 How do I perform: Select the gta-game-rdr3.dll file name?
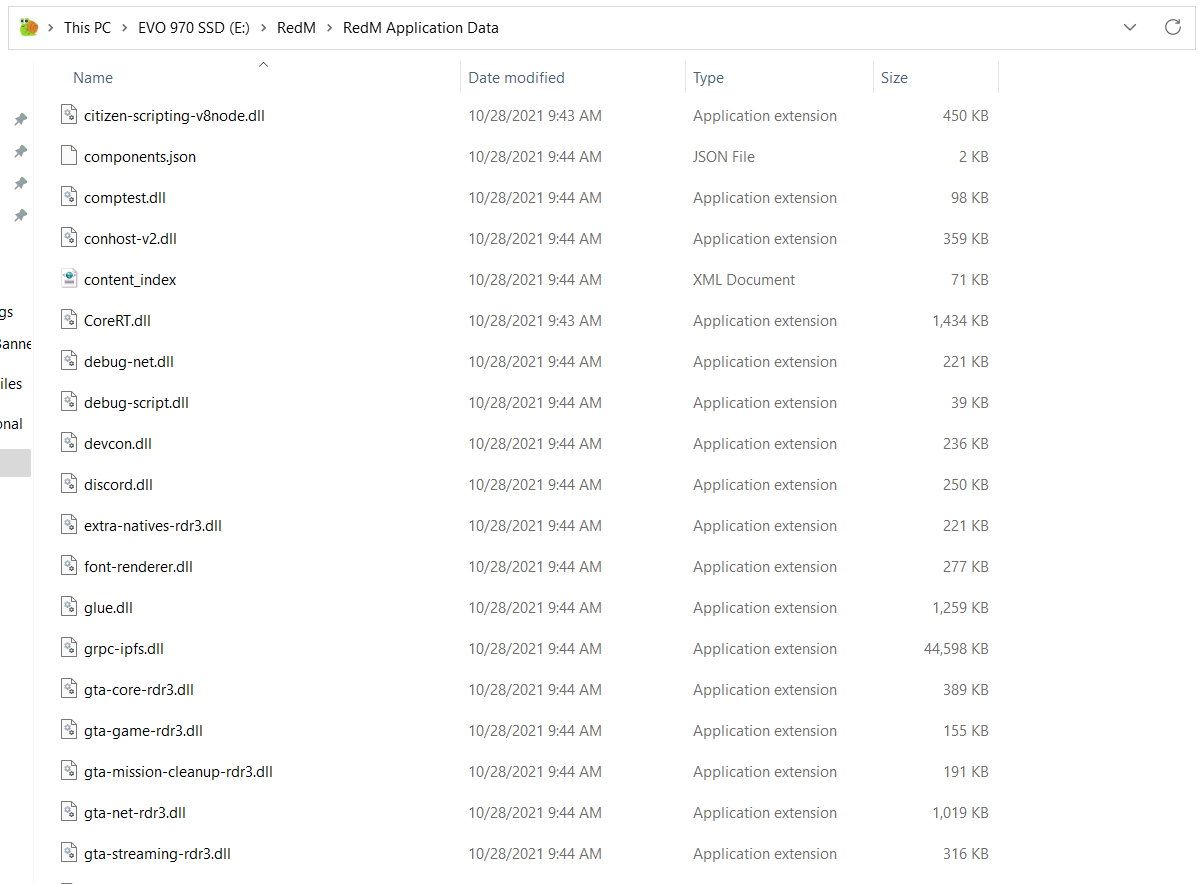coord(143,730)
